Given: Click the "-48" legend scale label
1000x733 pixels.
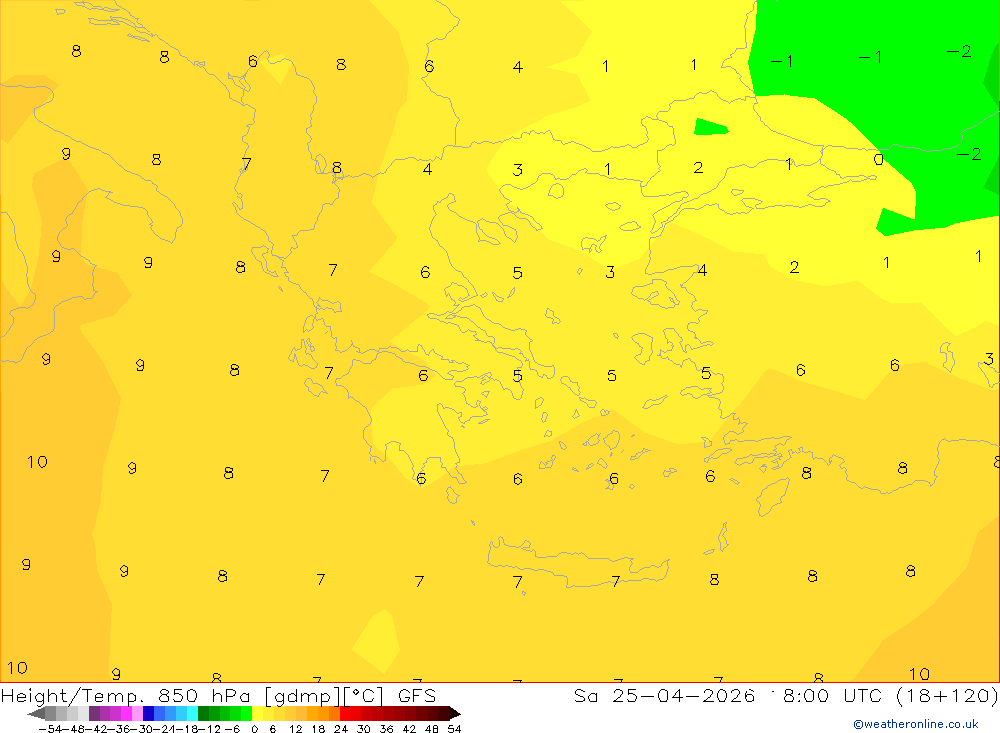Looking at the screenshot, I should click(x=74, y=729).
